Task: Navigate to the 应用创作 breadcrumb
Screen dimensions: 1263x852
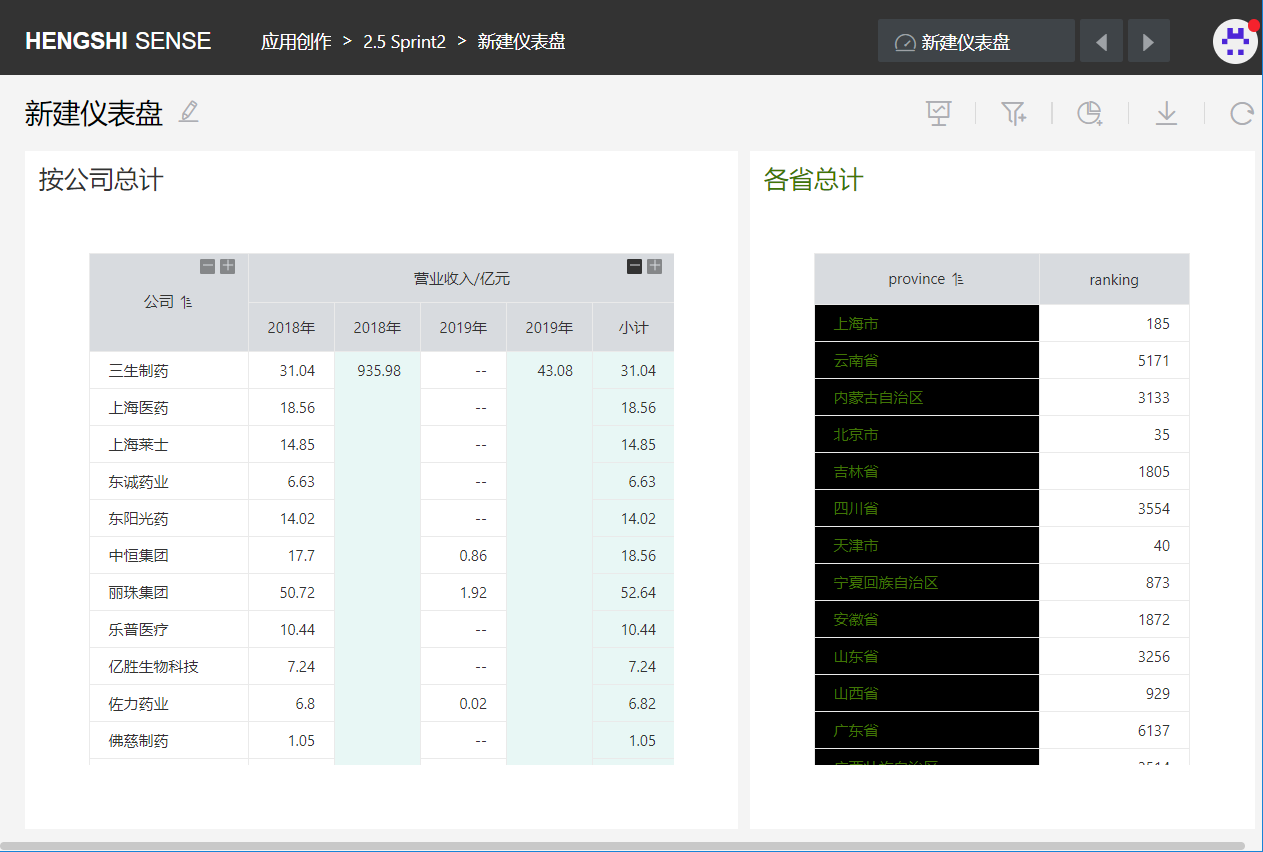Action: [296, 42]
